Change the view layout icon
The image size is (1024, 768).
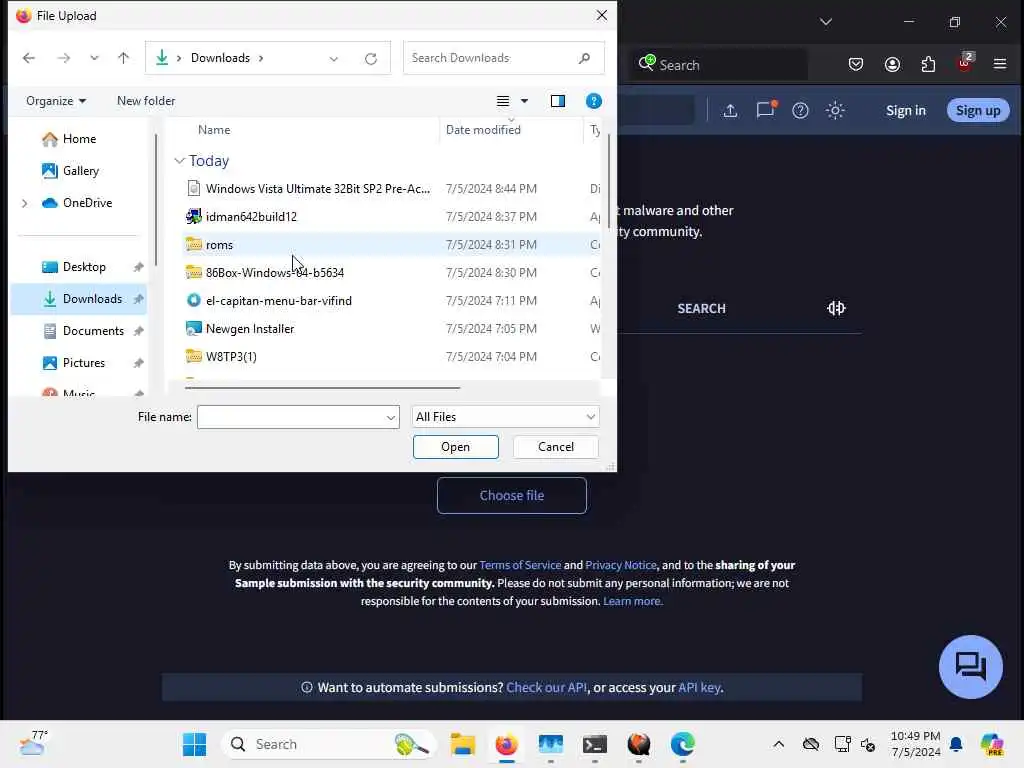click(502, 101)
